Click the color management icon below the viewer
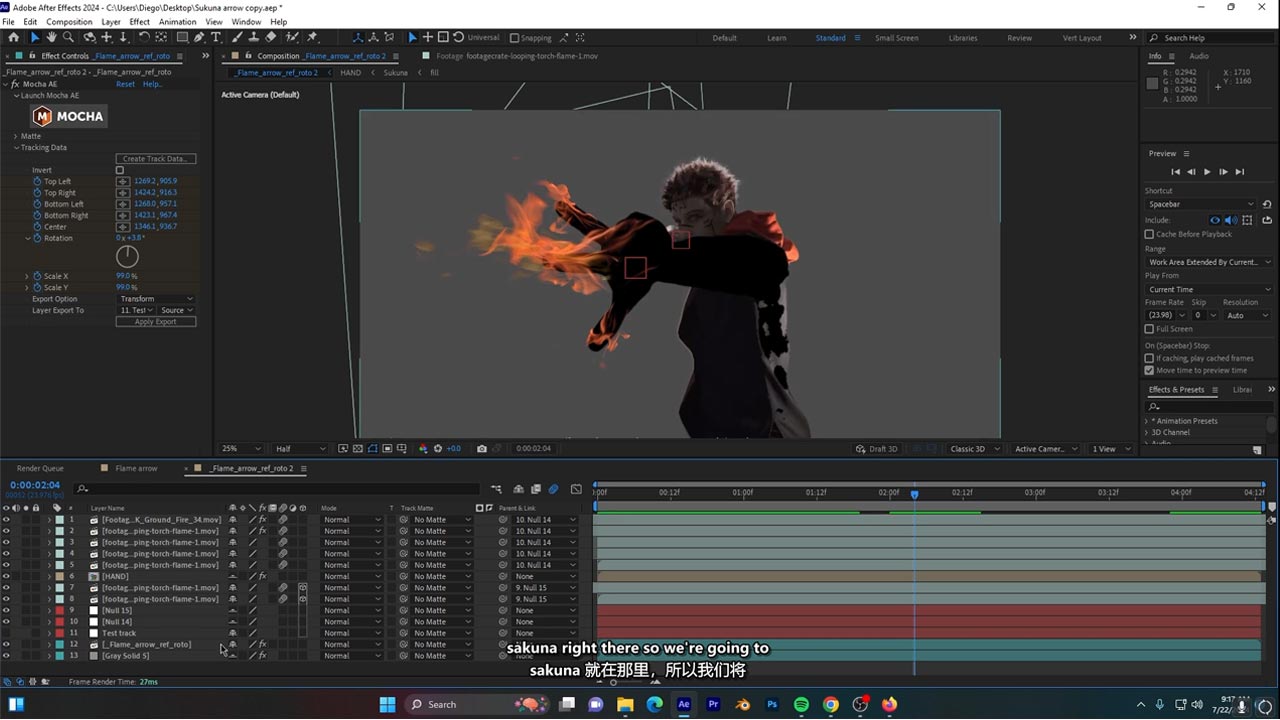The image size is (1280, 720). [x=424, y=449]
